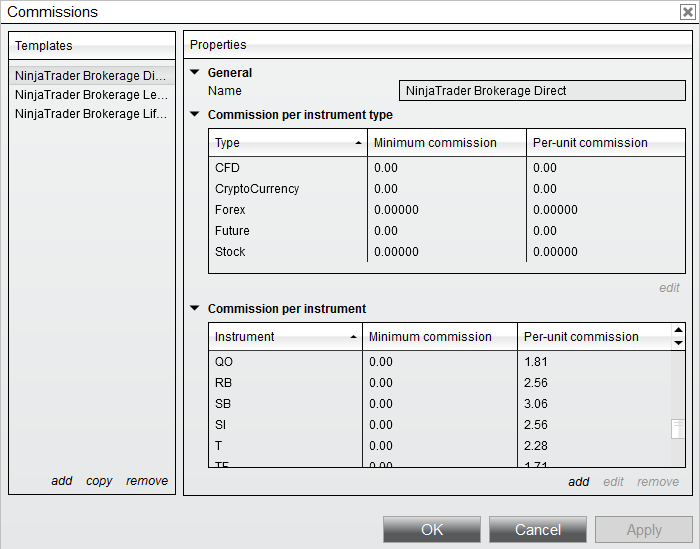Click the Cancel button
Image resolution: width=700 pixels, height=549 pixels.
tap(538, 530)
